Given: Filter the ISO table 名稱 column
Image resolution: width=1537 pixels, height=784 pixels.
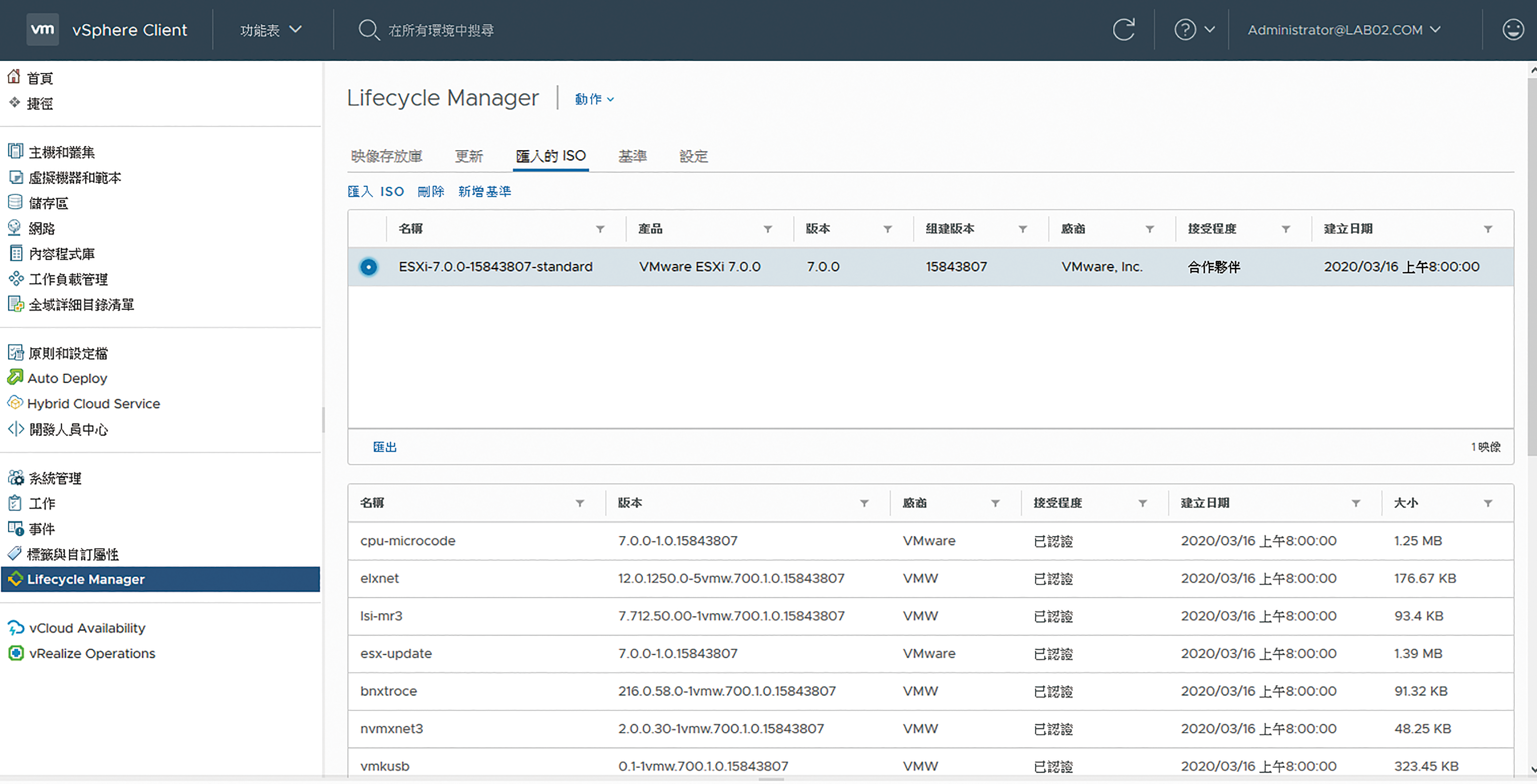Looking at the screenshot, I should click(x=600, y=229).
